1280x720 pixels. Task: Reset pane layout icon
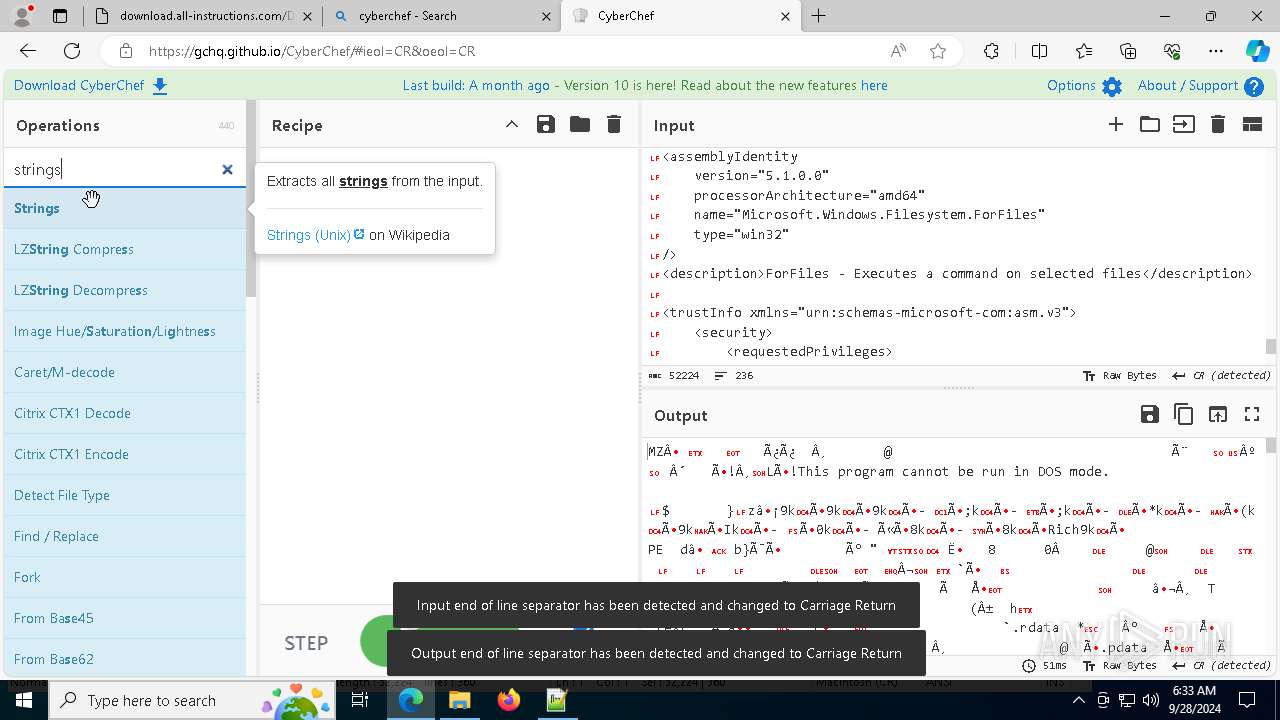click(1252, 125)
